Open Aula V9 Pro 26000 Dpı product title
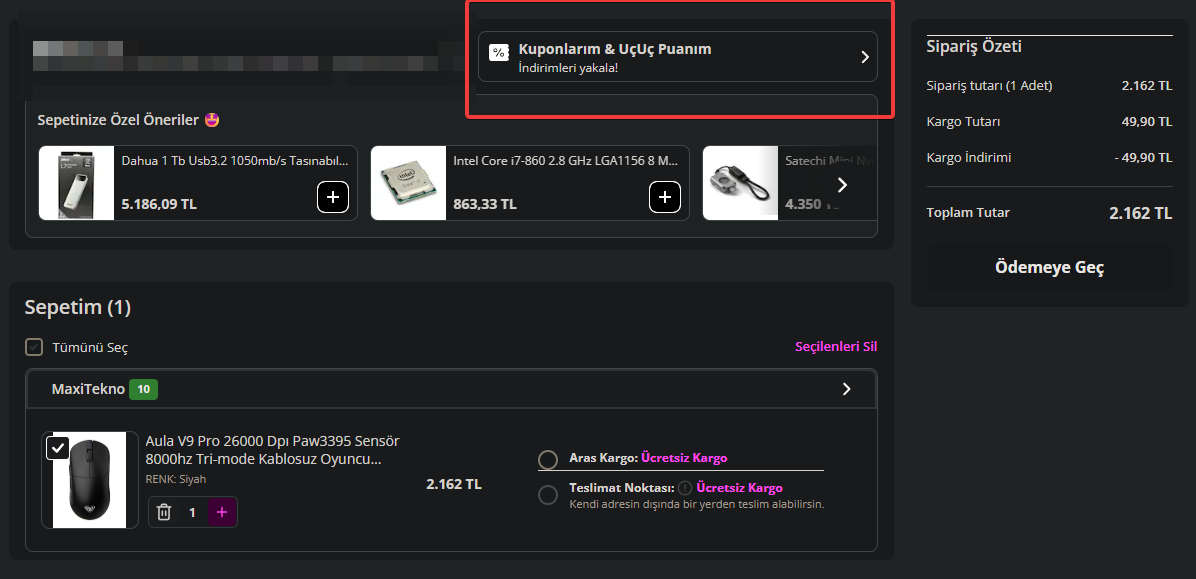The width and height of the screenshot is (1196, 579). tap(272, 450)
